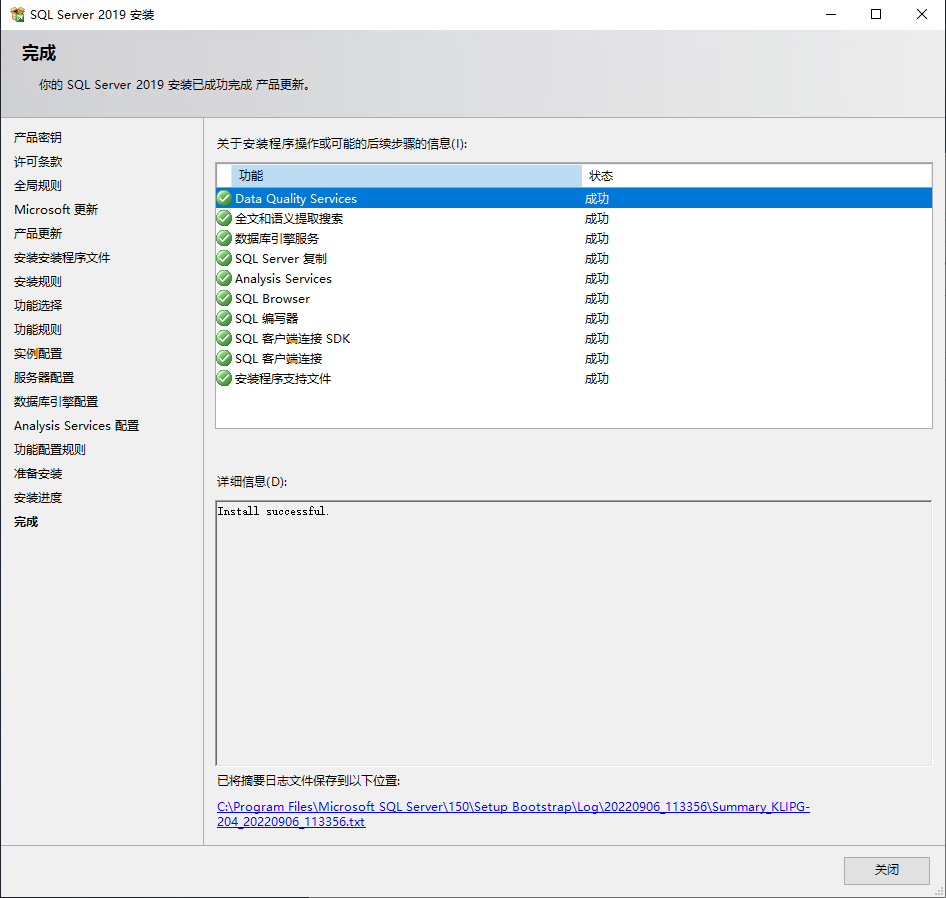This screenshot has width=946, height=898.
Task: Click the 安装进度 step in sidebar
Action: 37,498
